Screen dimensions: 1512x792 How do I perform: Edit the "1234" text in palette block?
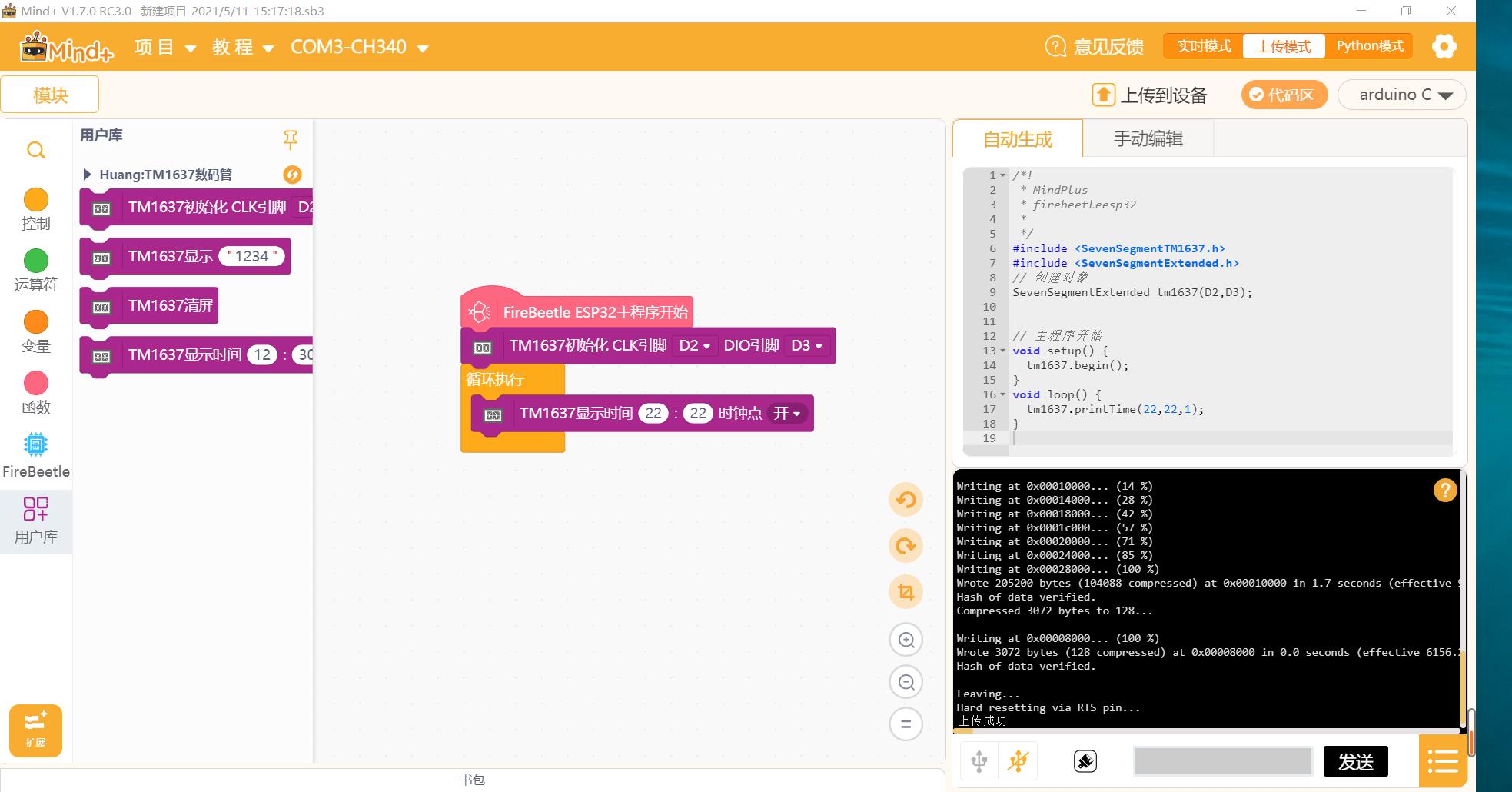click(251, 256)
